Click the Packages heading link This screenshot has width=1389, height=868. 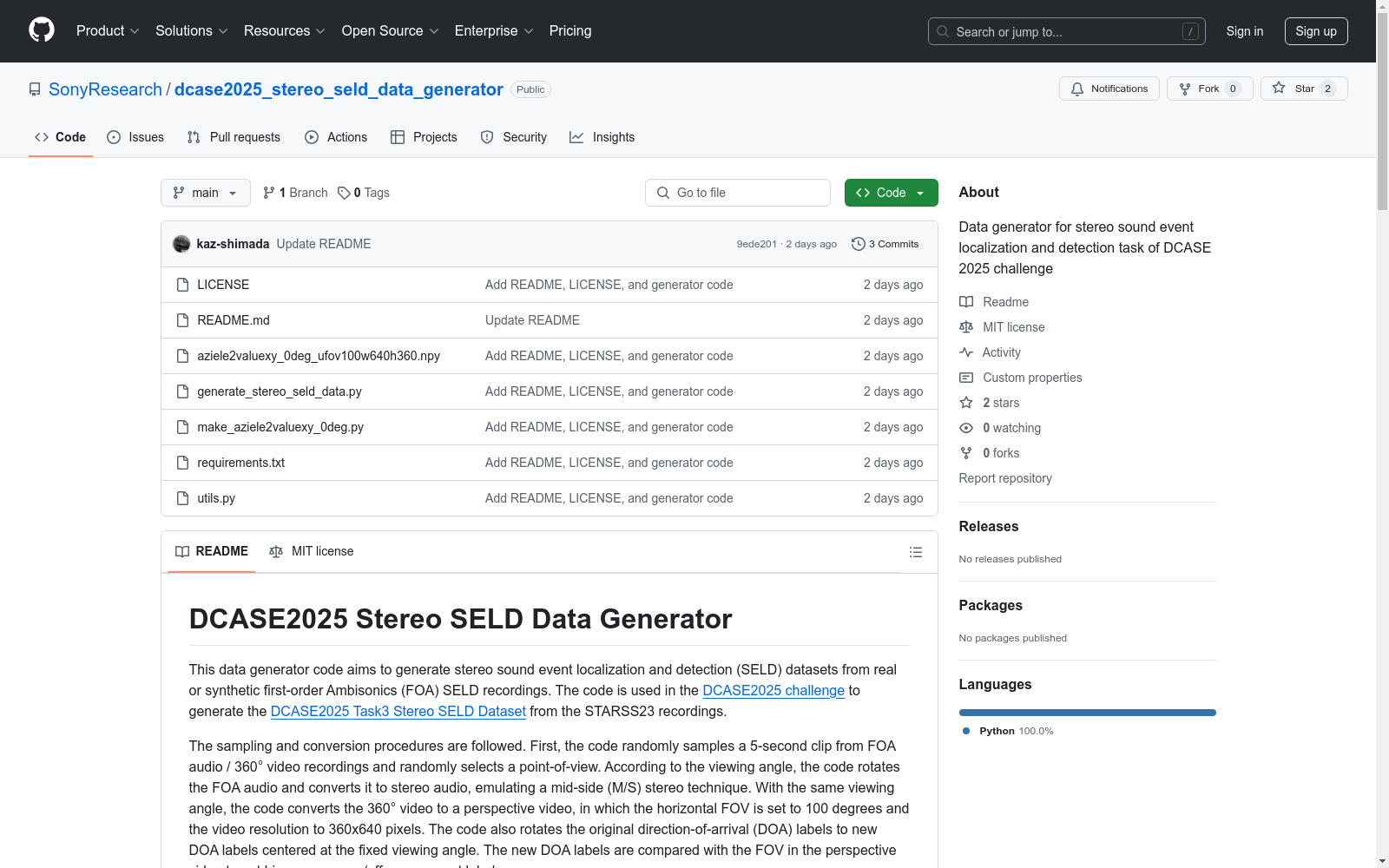991,605
